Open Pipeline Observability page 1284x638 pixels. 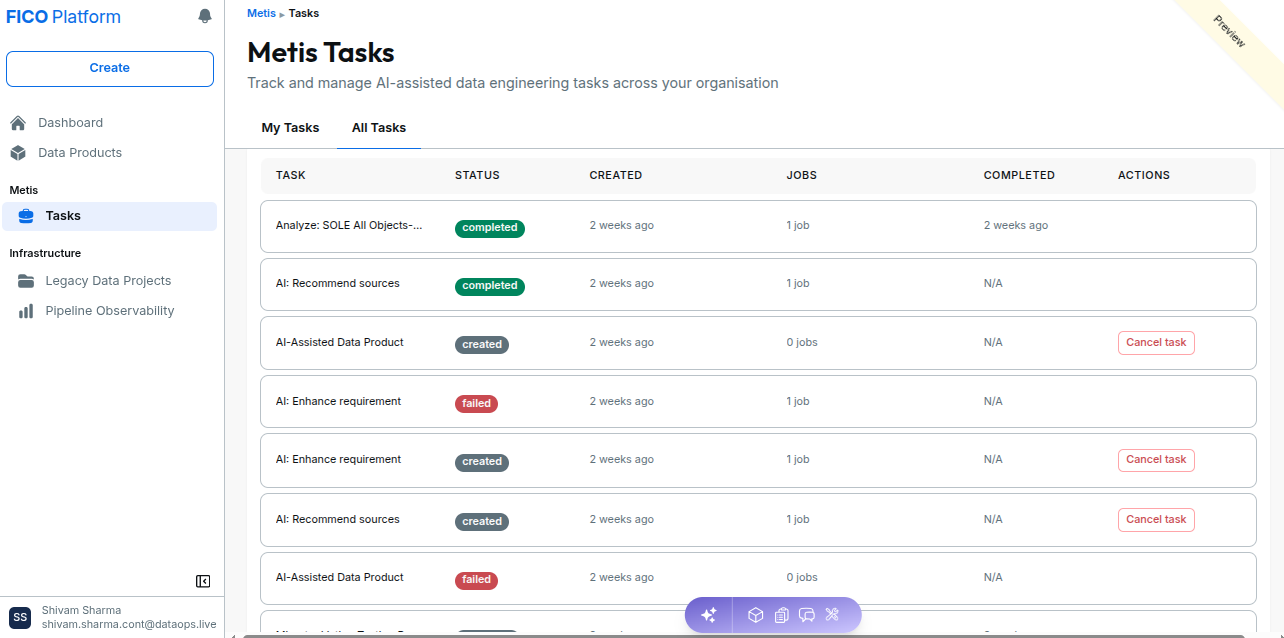click(x=110, y=311)
